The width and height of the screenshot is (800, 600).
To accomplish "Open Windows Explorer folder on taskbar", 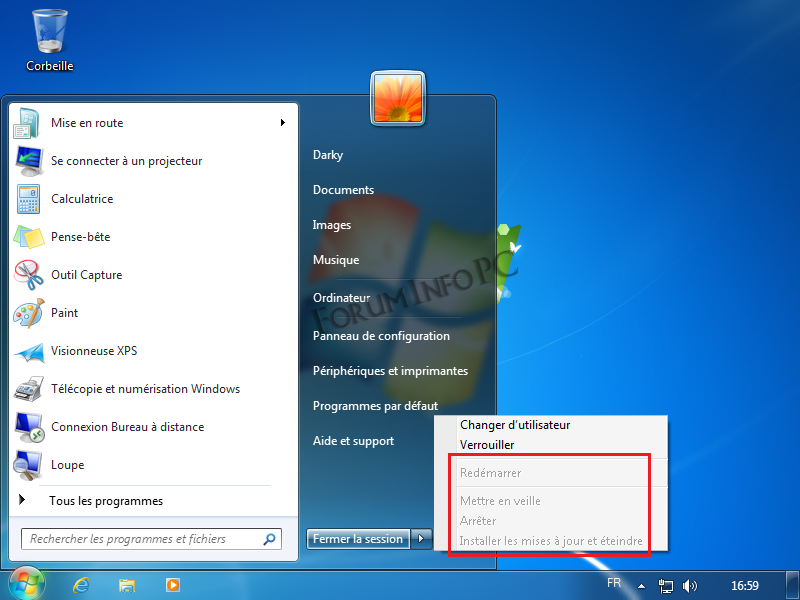I will tap(127, 585).
